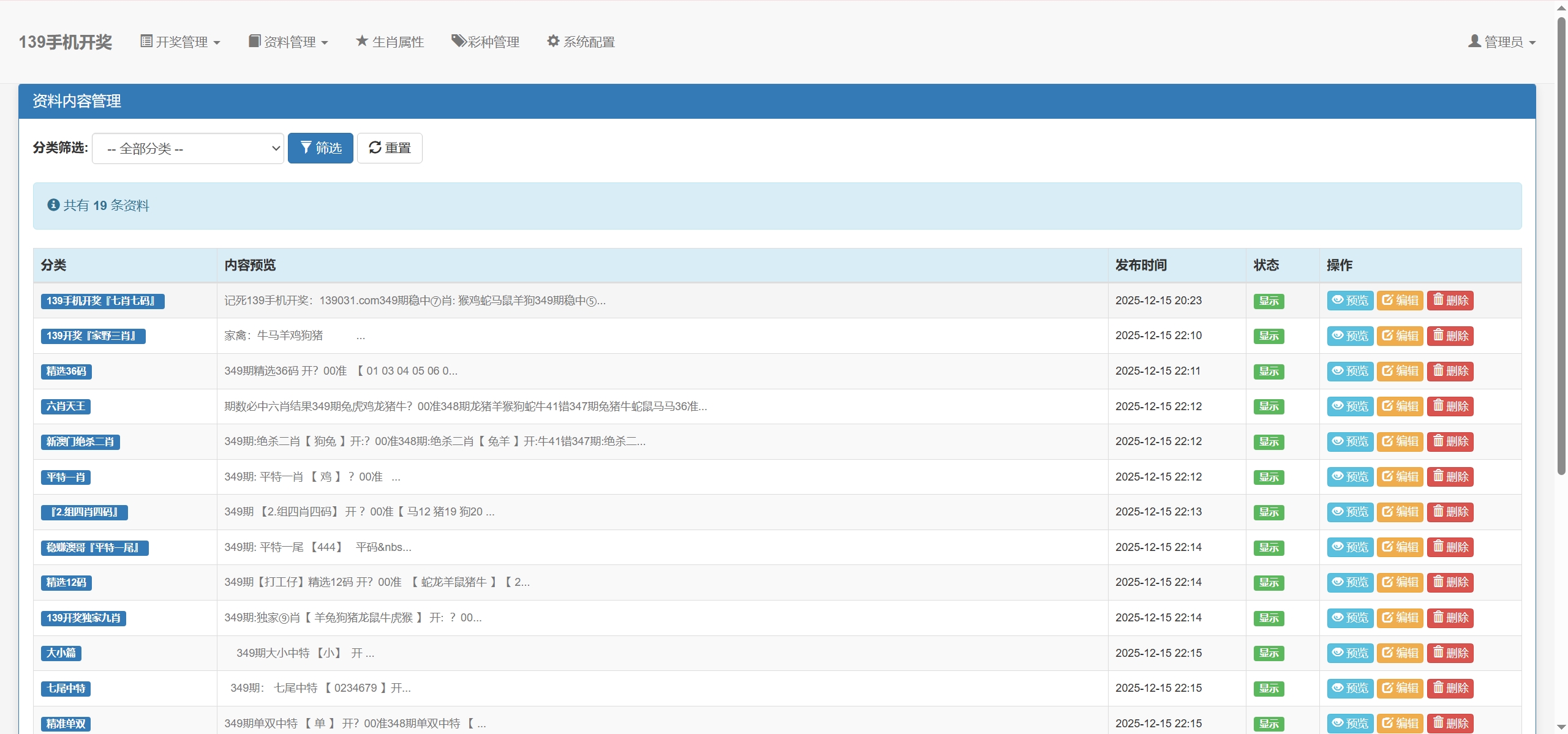
Task: Toggle 显示 status badge for 精选12码 row
Action: (1268, 583)
